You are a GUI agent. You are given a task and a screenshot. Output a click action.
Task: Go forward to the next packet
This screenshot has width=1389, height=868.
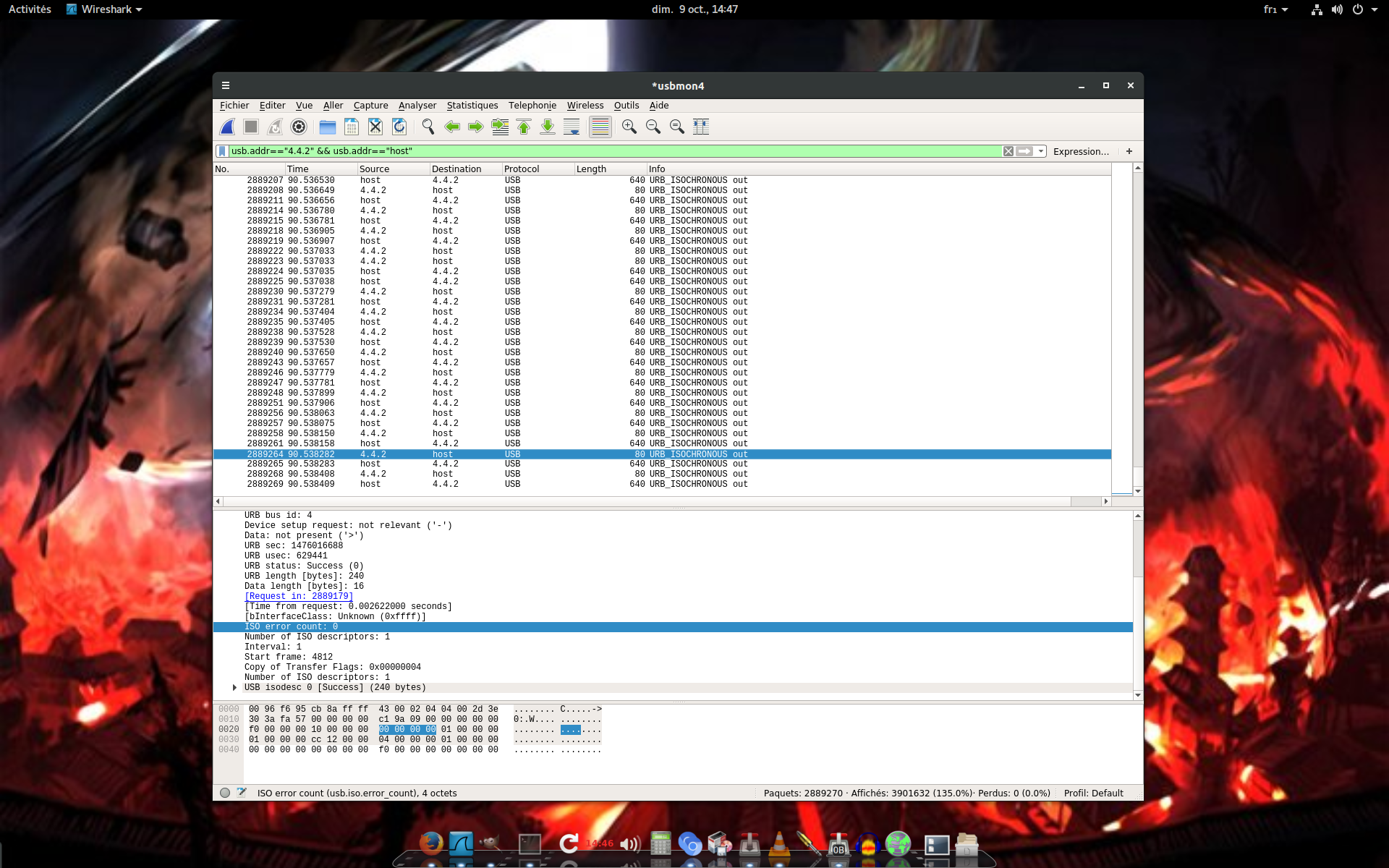click(476, 127)
